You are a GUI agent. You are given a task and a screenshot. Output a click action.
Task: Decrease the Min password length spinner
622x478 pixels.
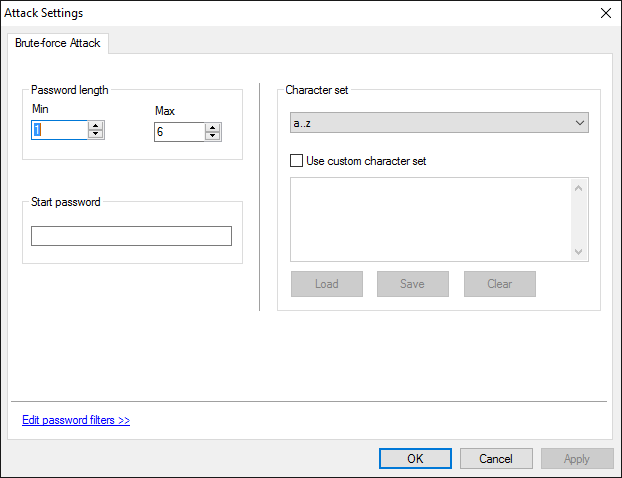click(96, 134)
